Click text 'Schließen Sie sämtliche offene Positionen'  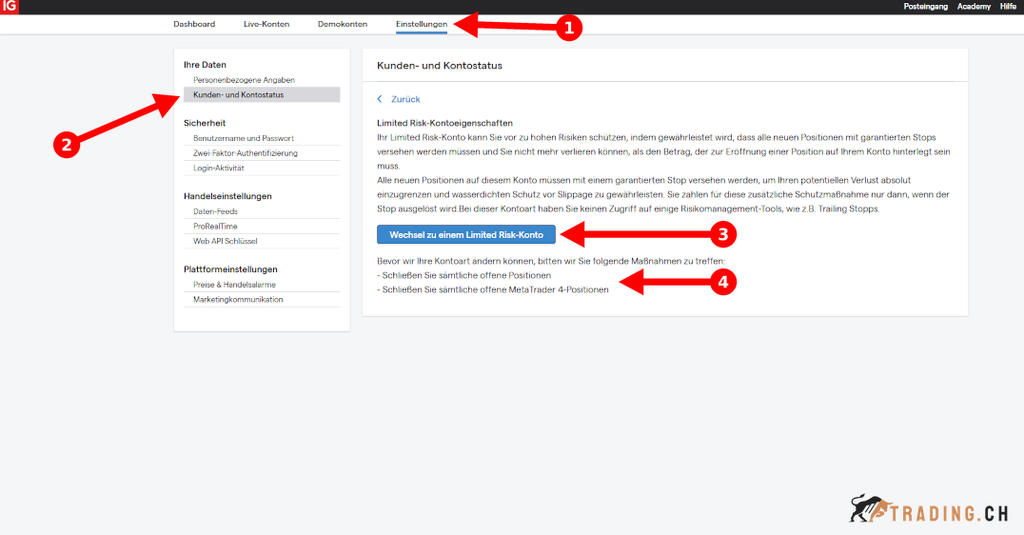(x=466, y=275)
